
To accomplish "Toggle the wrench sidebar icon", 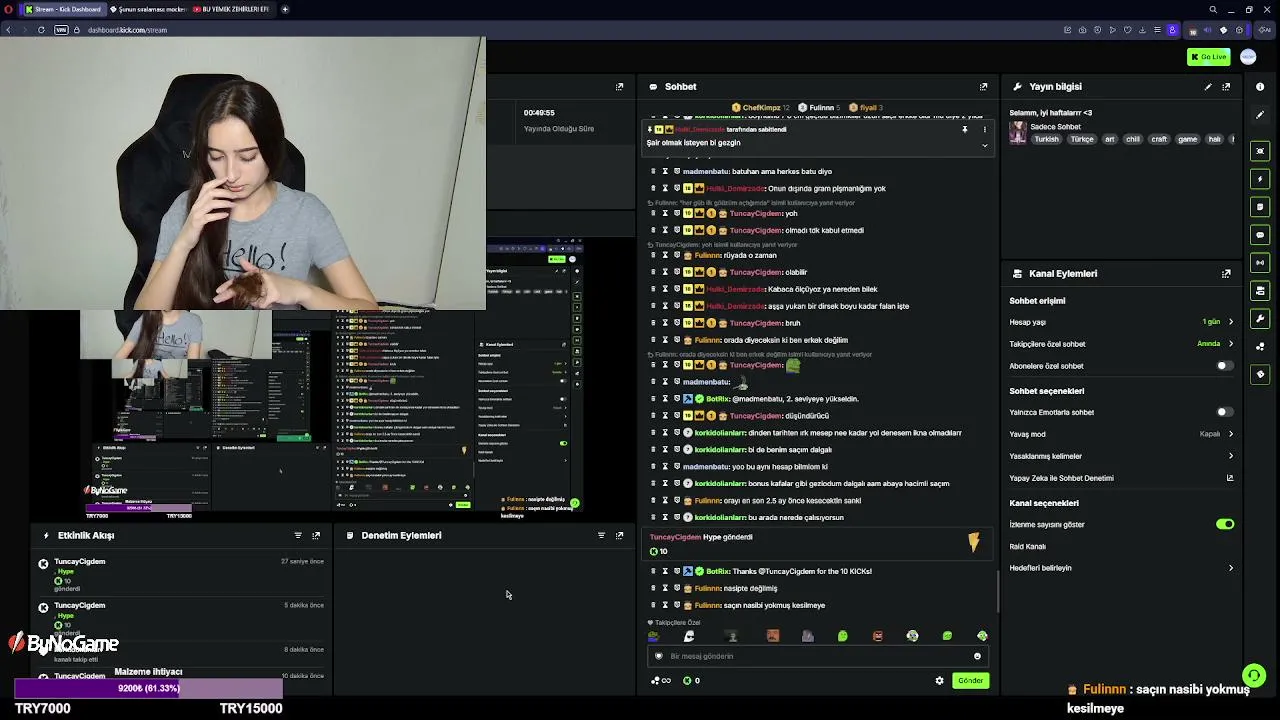I will tap(1260, 319).
